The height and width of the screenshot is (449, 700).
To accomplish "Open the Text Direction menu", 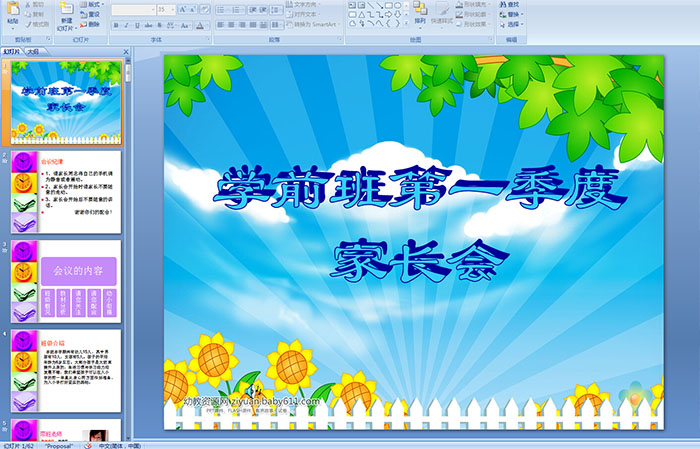I will tap(304, 4).
